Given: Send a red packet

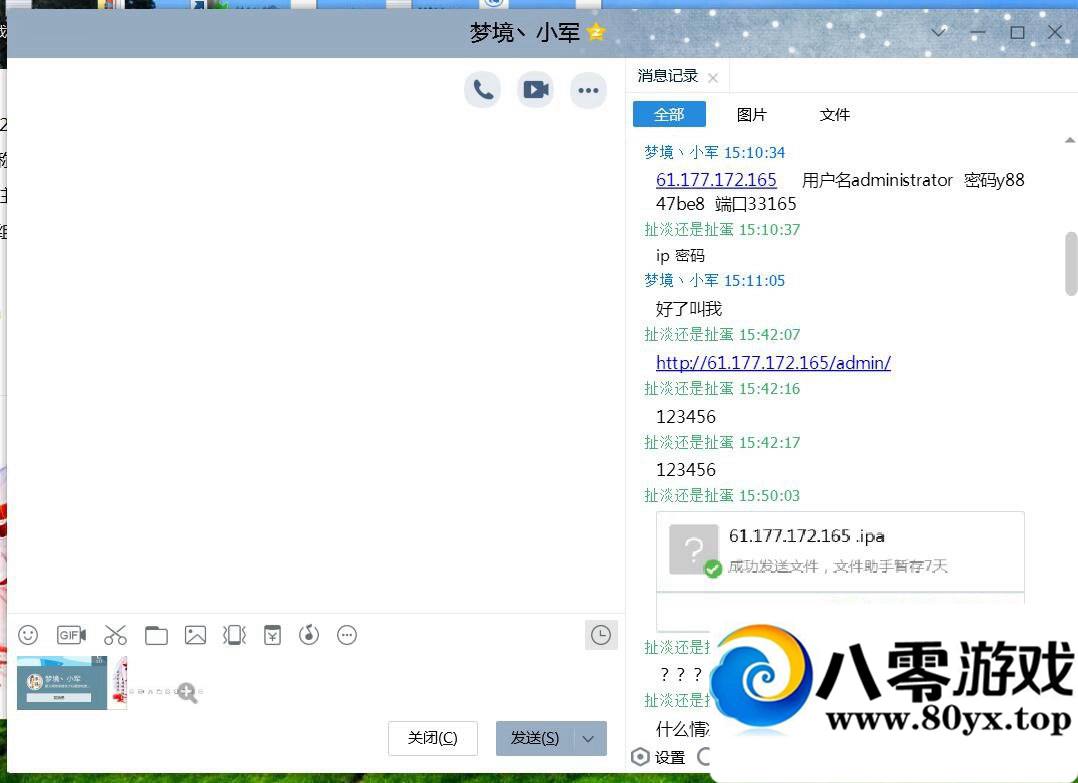Looking at the screenshot, I should [x=271, y=635].
